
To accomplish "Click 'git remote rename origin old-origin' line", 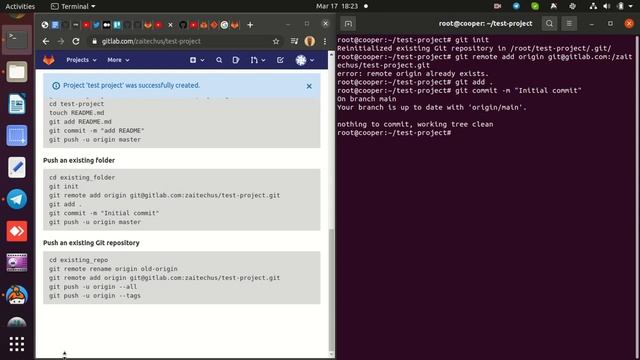I will (x=113, y=269).
